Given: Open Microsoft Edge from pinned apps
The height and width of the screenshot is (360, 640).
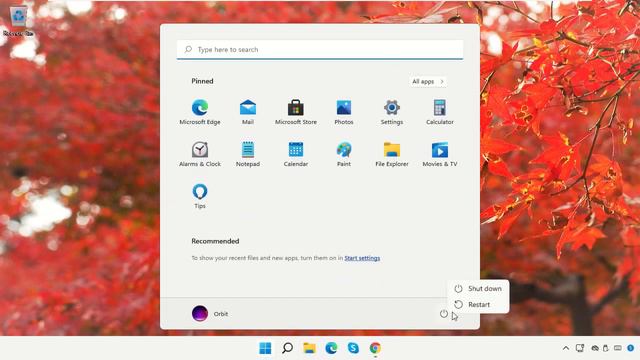Looking at the screenshot, I should point(200,111).
